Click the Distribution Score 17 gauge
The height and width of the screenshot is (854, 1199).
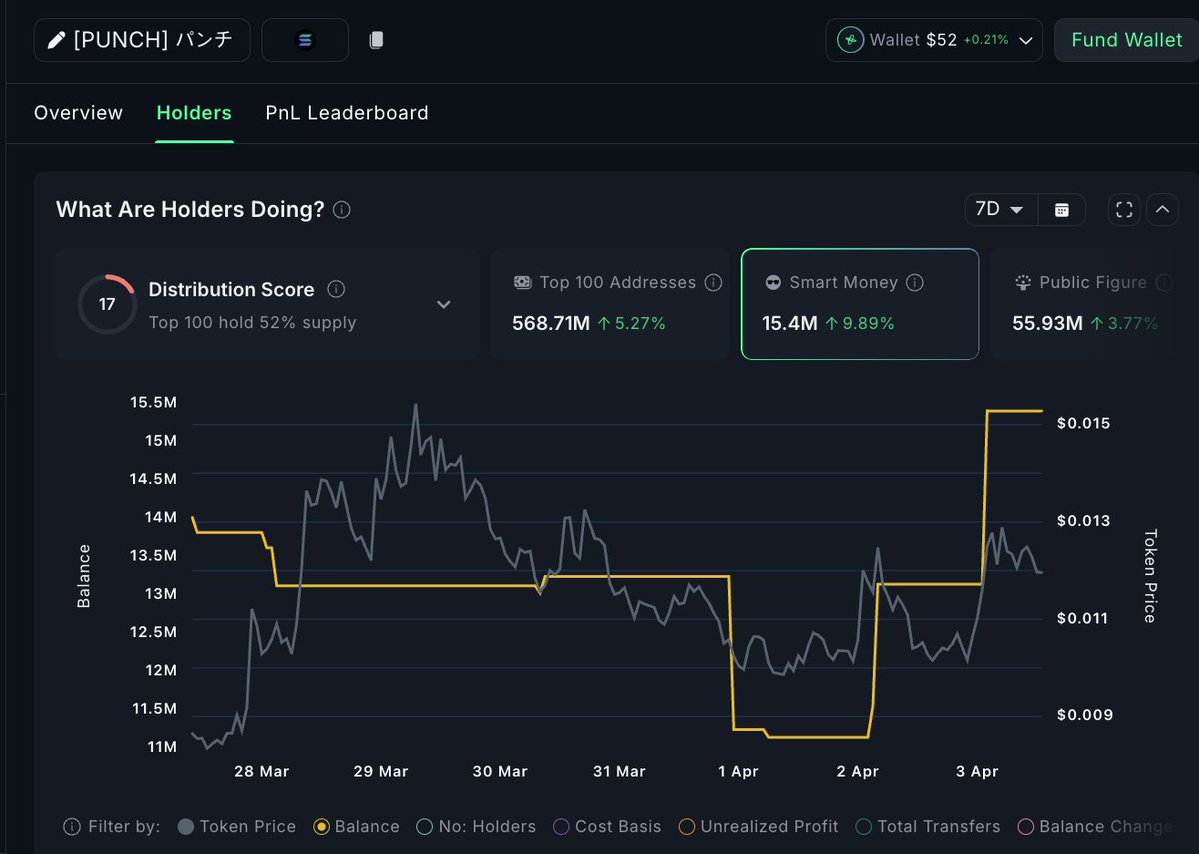click(107, 304)
